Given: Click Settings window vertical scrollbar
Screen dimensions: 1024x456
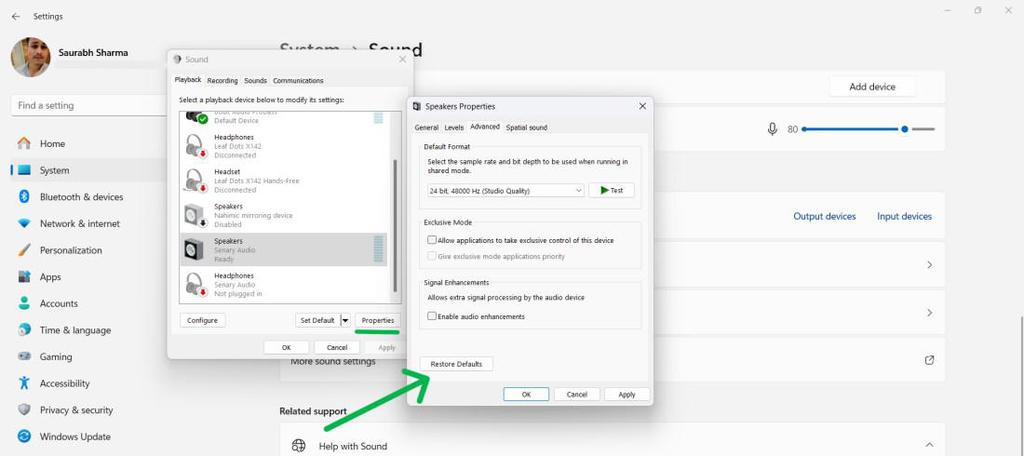Looking at the screenshot, I should pyautogui.click(x=1020, y=385).
